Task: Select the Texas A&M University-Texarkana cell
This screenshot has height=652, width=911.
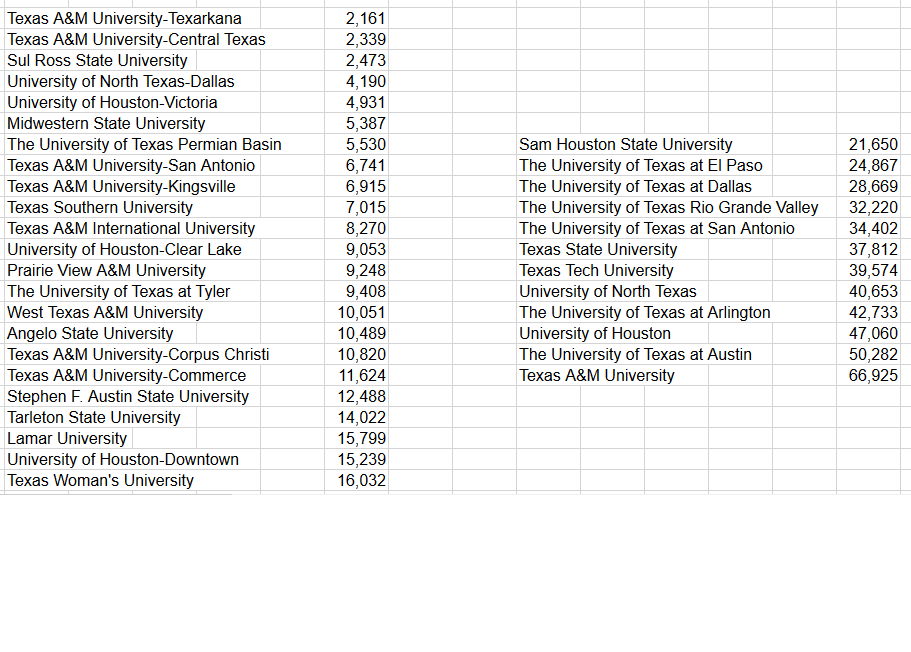Action: click(x=124, y=19)
